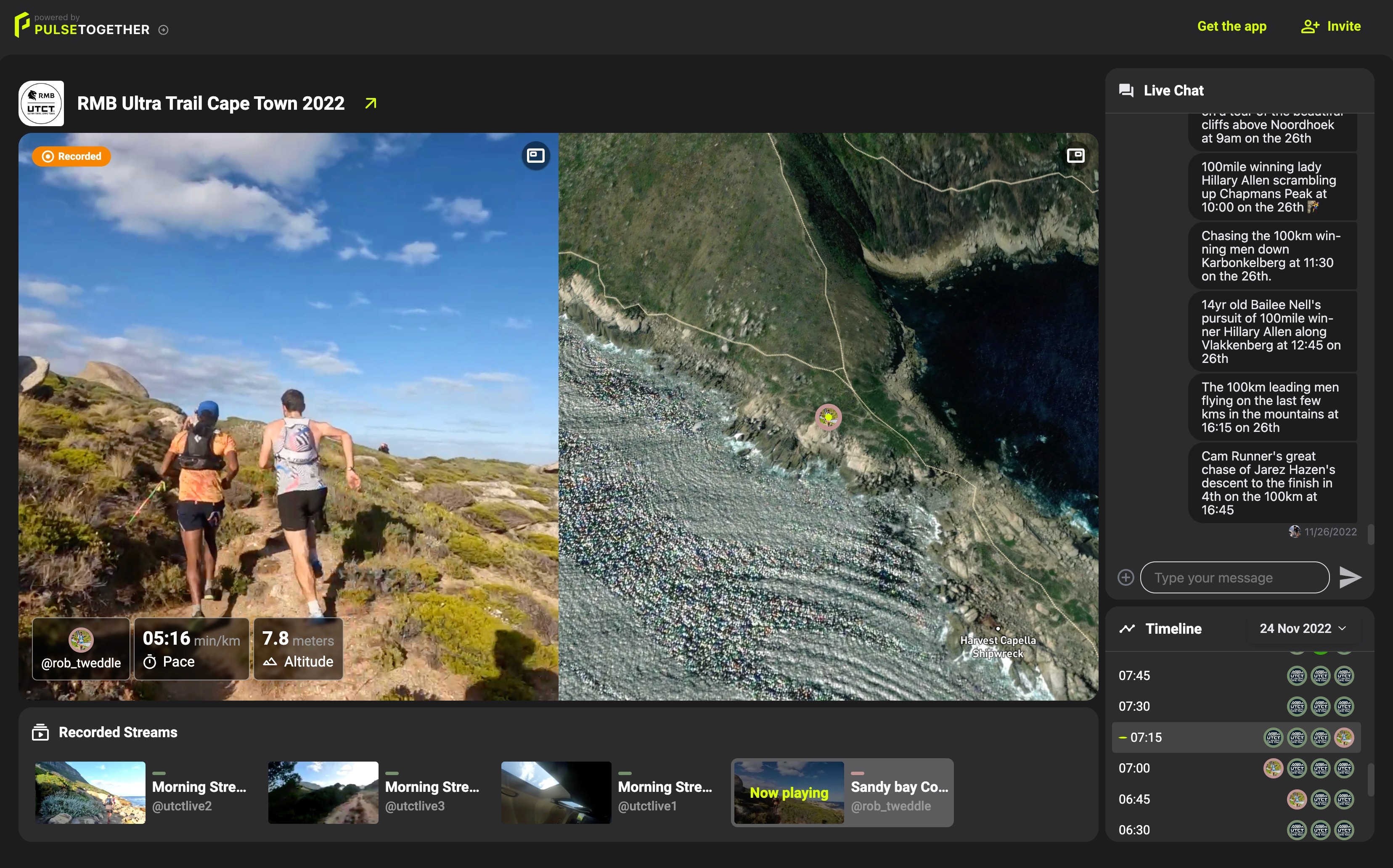Play the @utctlive2 Morning Stream thumbnail
1393x868 pixels.
tap(90, 793)
